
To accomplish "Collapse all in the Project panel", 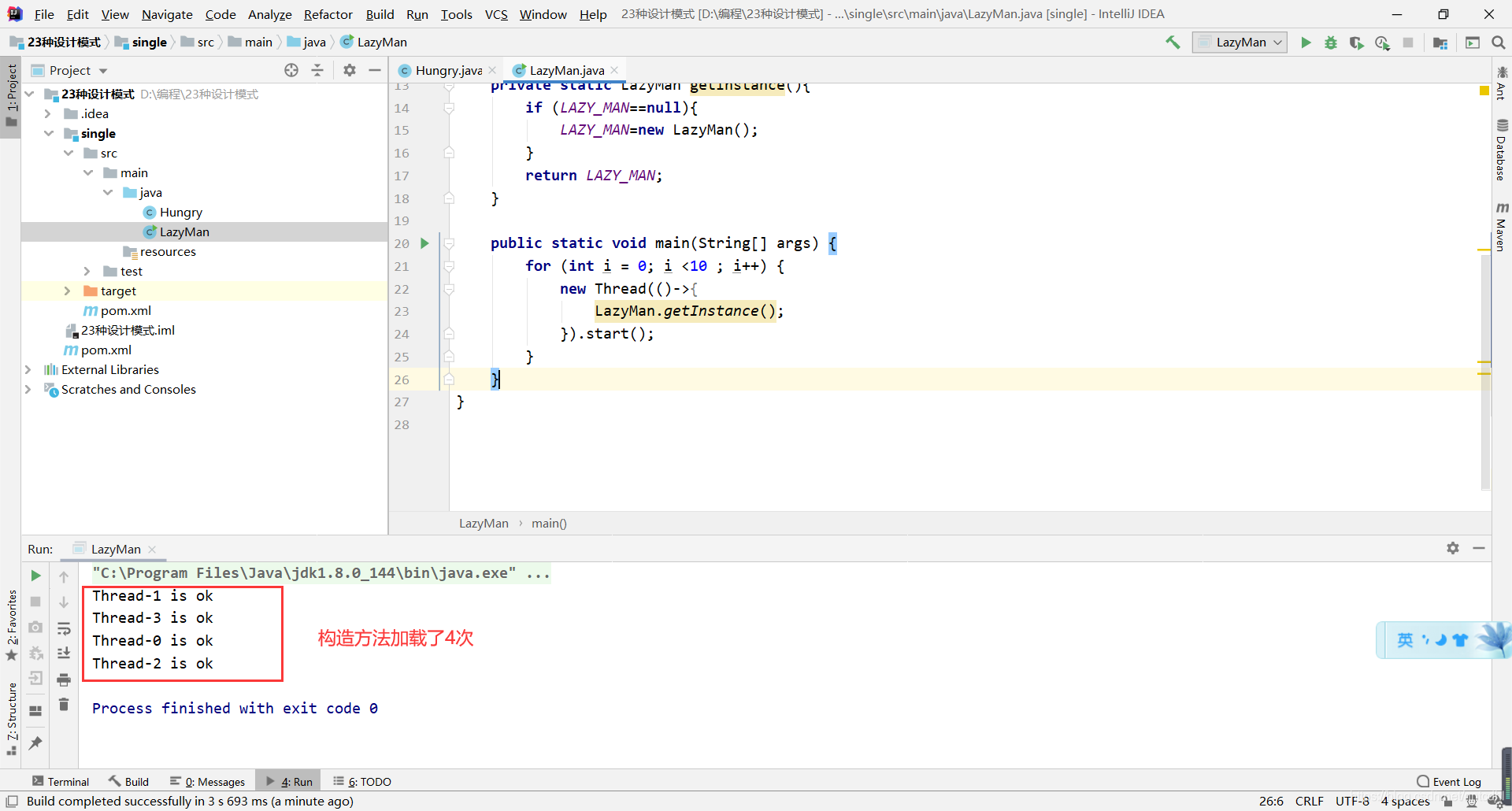I will point(317,70).
